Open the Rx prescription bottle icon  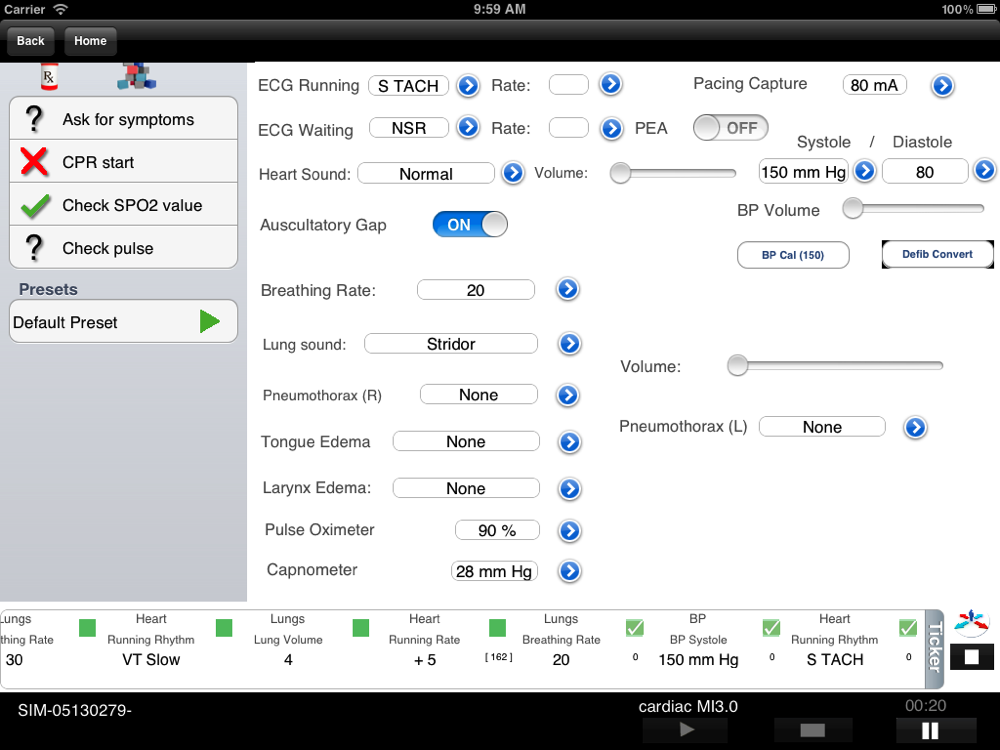coord(49,76)
